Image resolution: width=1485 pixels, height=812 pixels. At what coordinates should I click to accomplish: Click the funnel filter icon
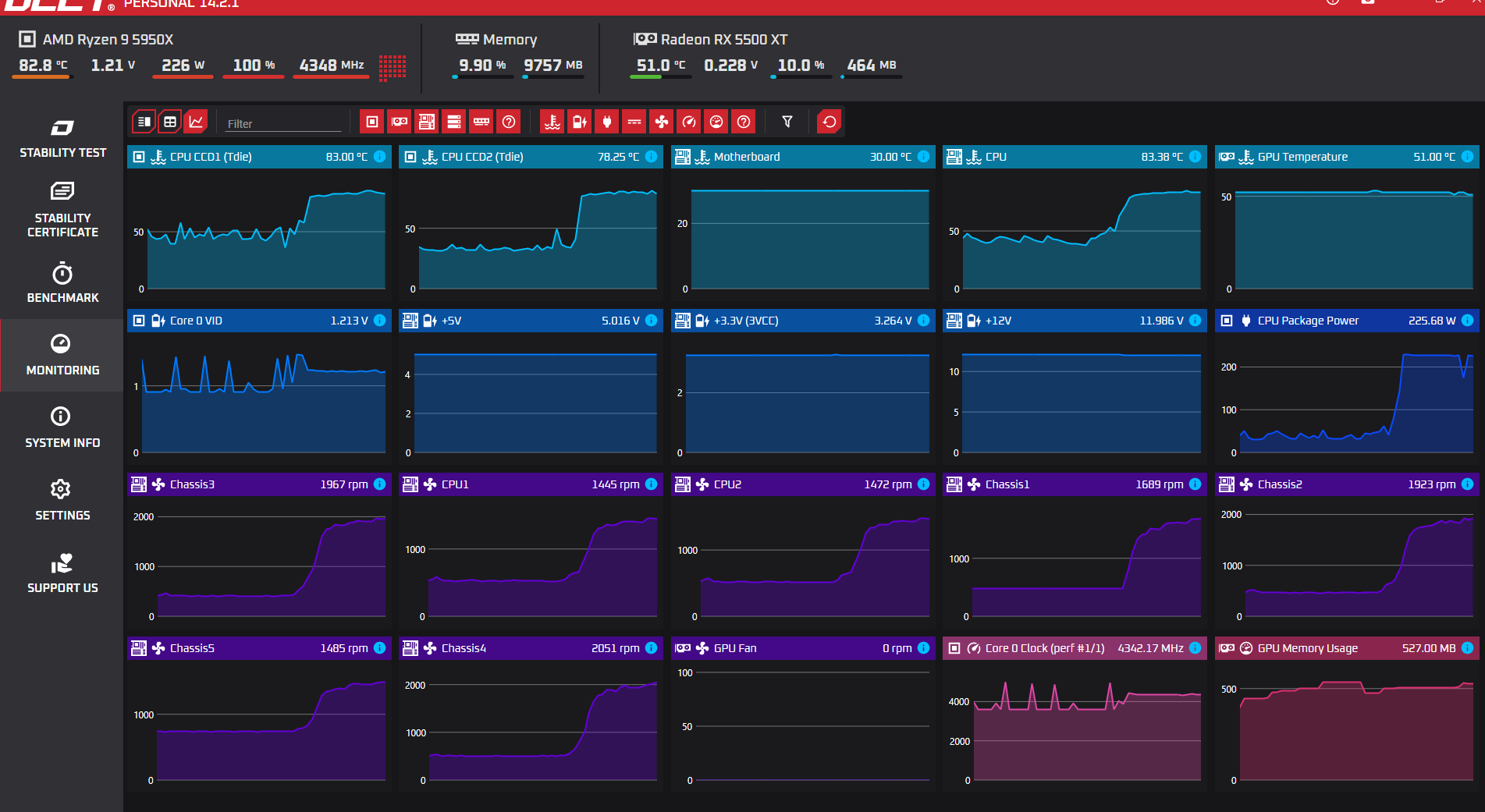787,122
